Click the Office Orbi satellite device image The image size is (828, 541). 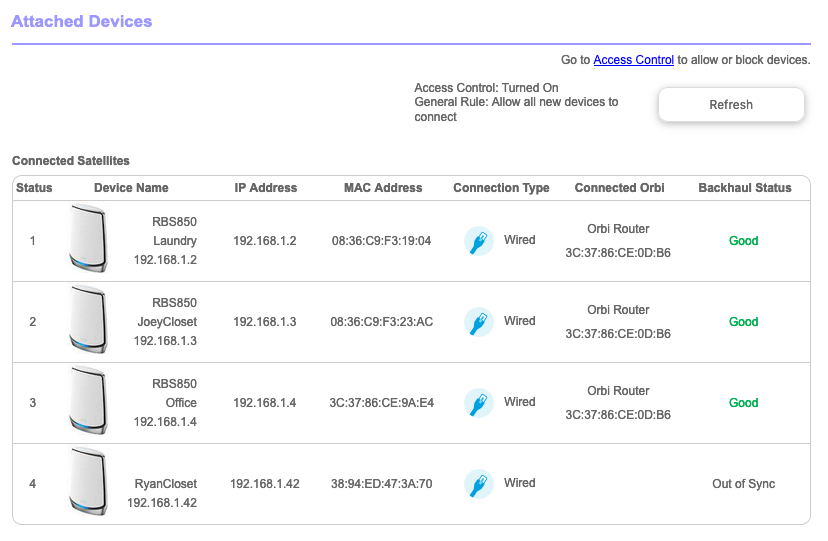pos(88,402)
